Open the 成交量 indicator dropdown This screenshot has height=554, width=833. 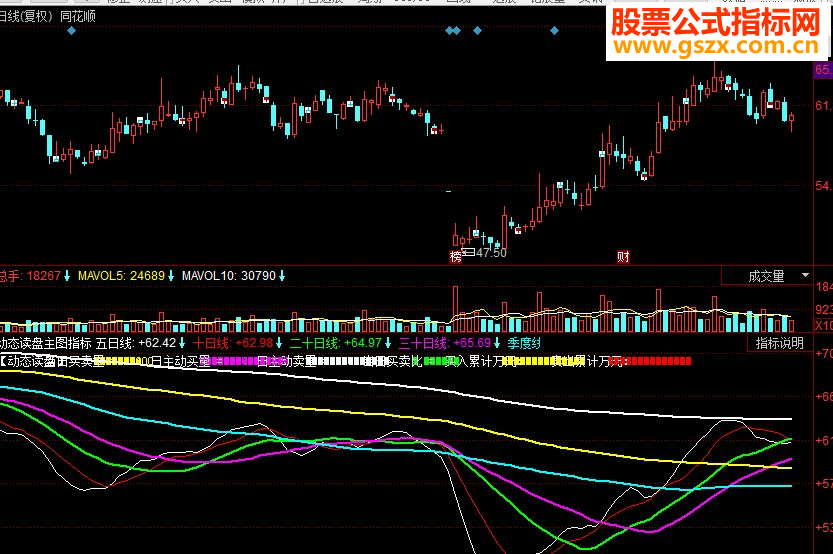click(767, 276)
